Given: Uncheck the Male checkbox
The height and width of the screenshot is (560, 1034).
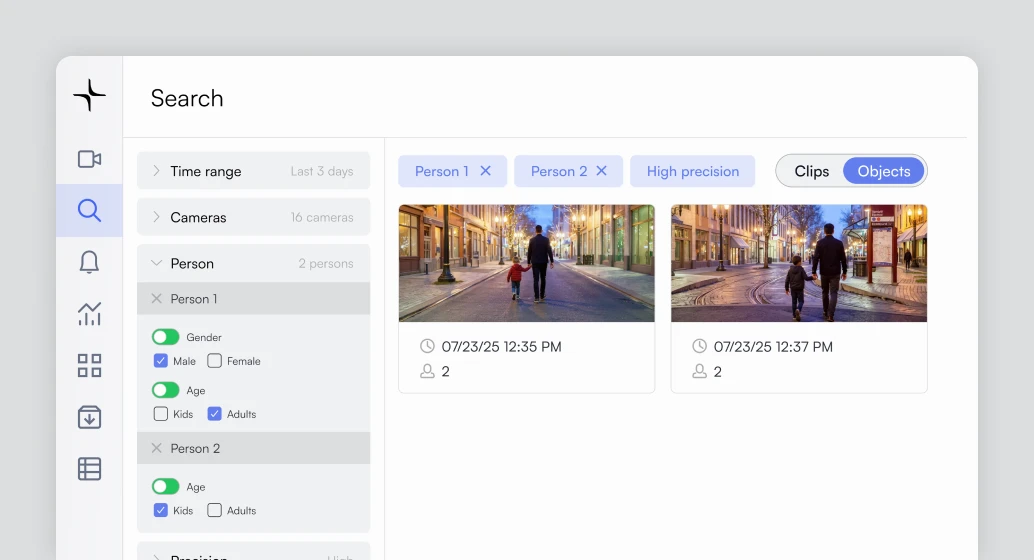Looking at the screenshot, I should click(x=160, y=361).
